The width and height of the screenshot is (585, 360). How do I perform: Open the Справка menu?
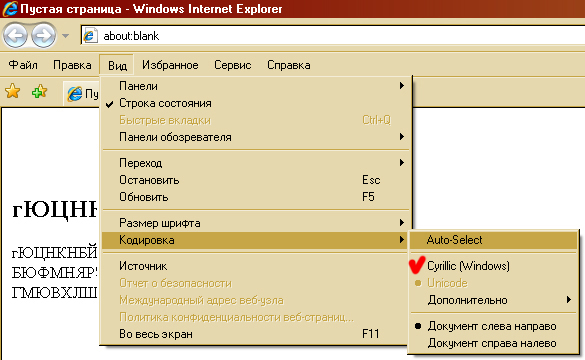288,65
